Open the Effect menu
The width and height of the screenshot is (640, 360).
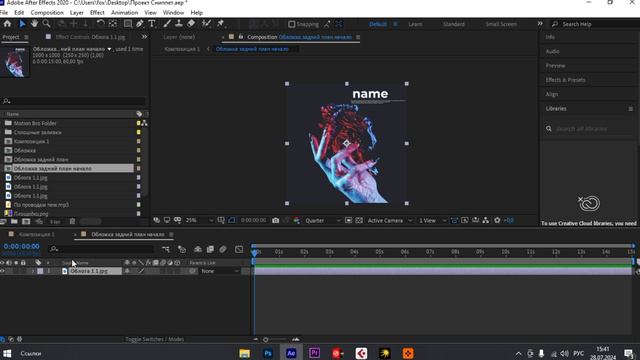pyautogui.click(x=97, y=13)
